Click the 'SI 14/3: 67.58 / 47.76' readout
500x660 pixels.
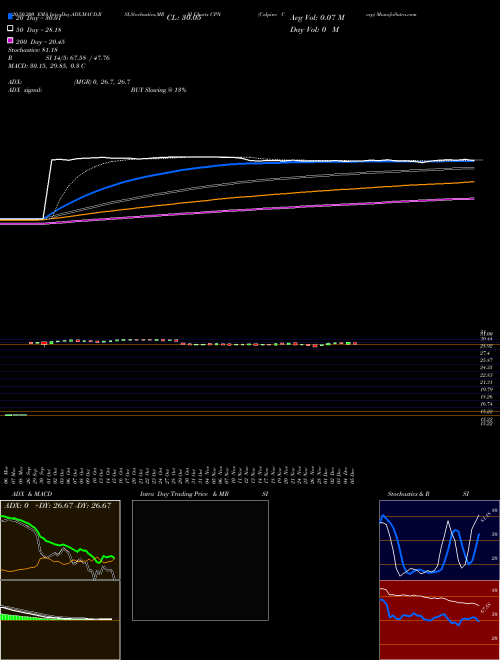click(78, 58)
